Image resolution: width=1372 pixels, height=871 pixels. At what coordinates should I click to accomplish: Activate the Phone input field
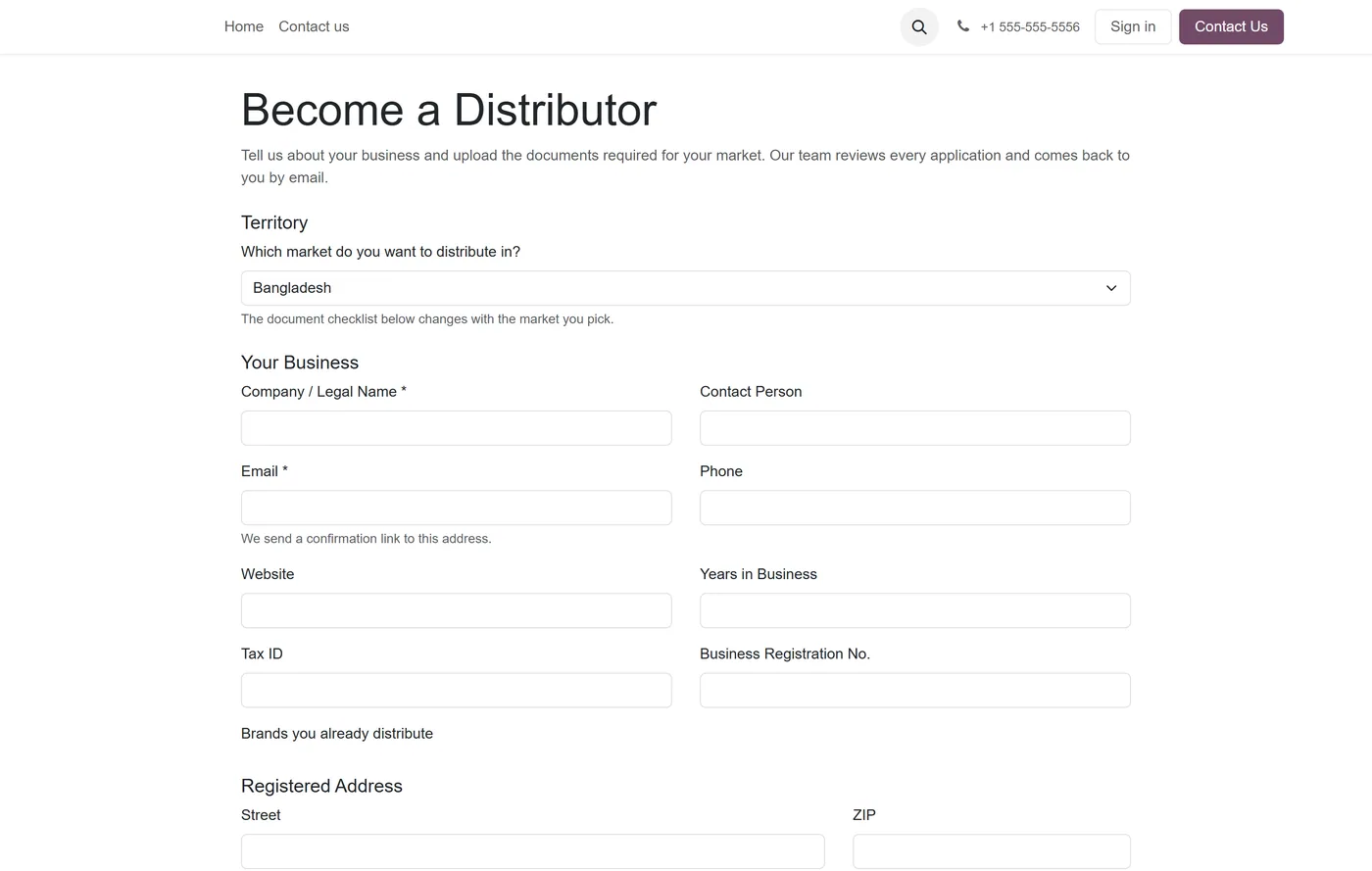tap(915, 508)
